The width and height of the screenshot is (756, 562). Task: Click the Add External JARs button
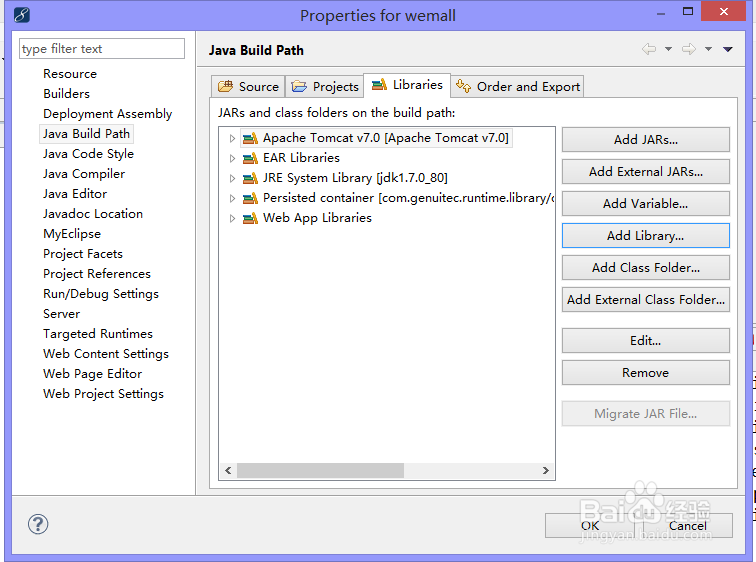[645, 171]
